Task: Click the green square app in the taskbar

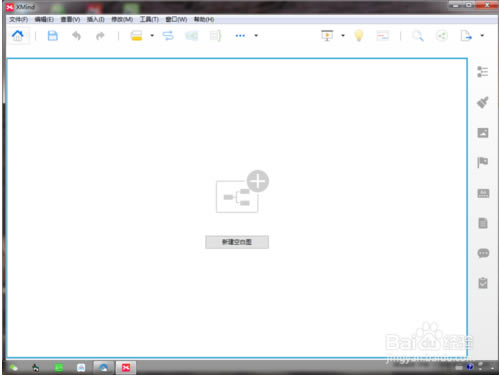Action: pyautogui.click(x=59, y=368)
